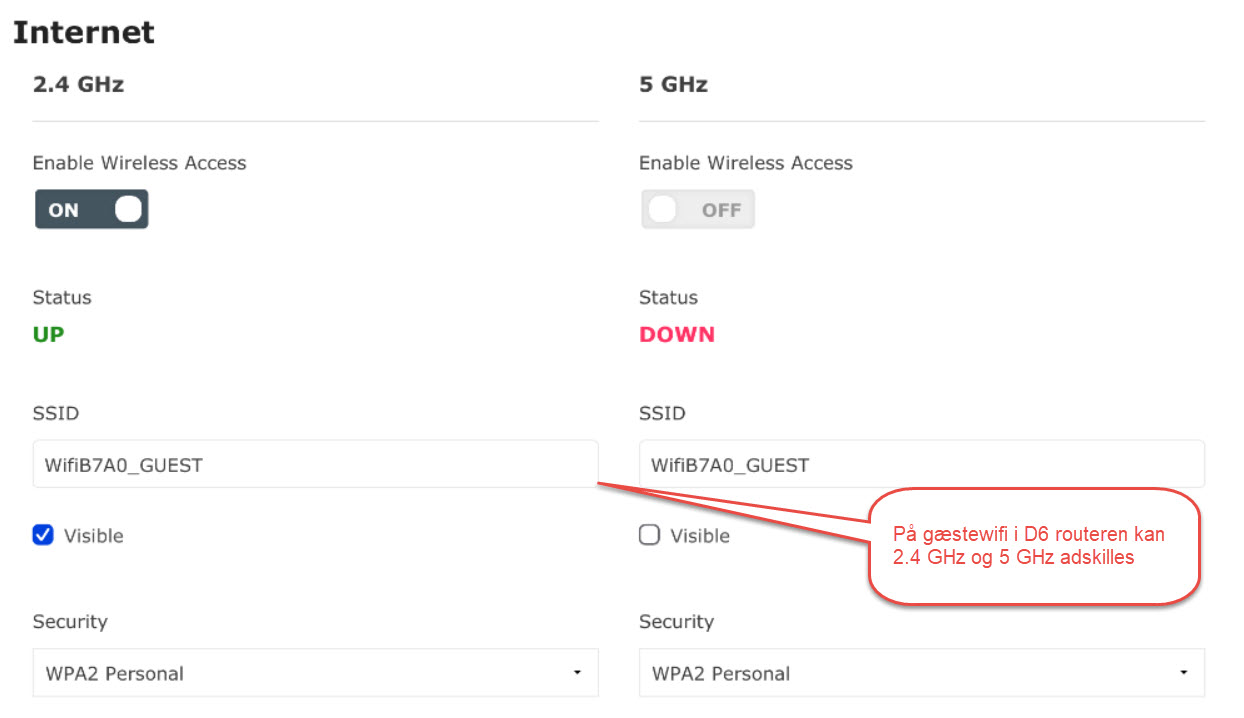Click the 5 GHz Enable Wireless Access label
Image resolution: width=1244 pixels, height=718 pixels.
pos(746,163)
